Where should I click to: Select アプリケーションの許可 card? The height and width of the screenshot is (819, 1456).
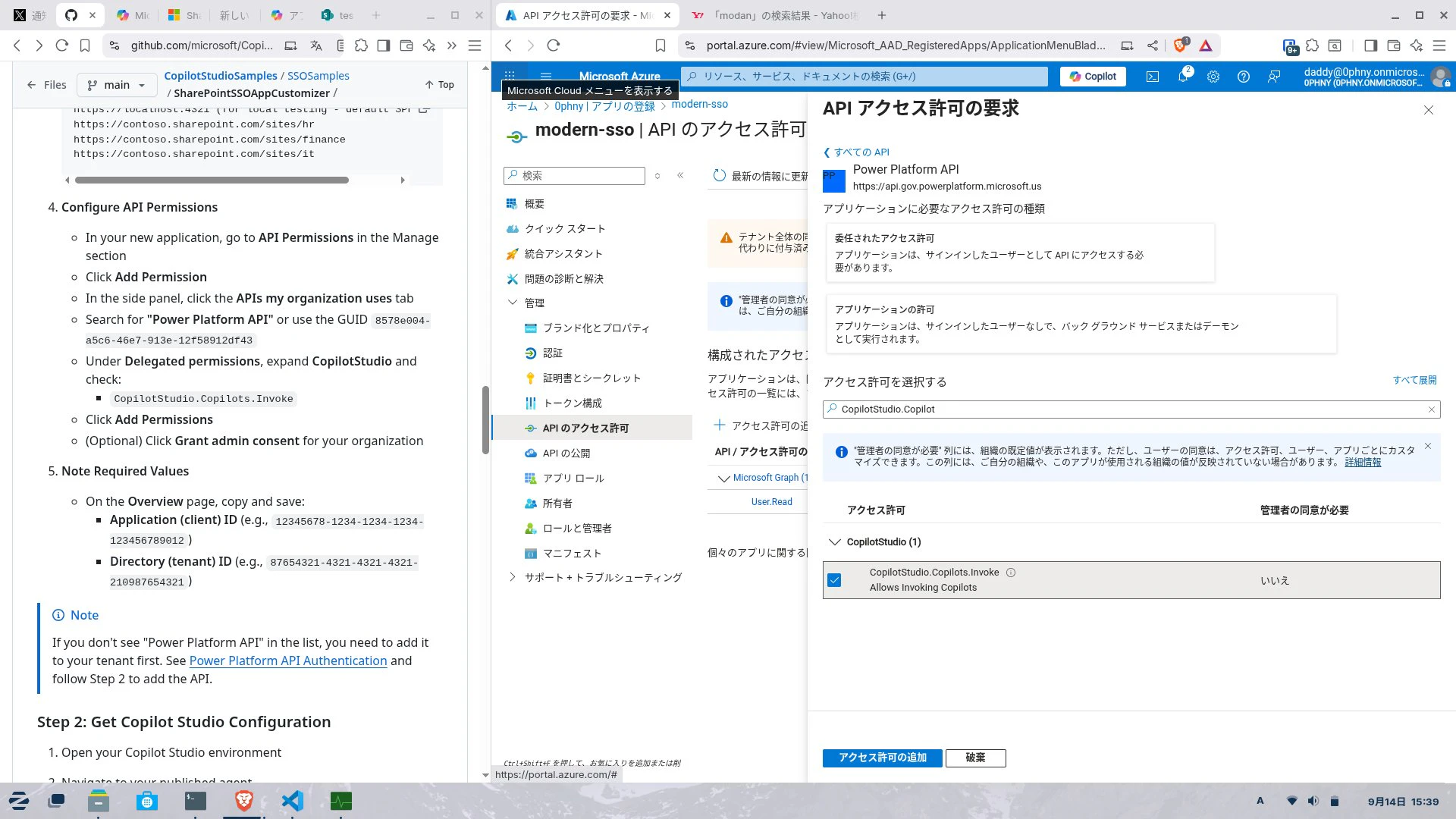(x=1081, y=324)
